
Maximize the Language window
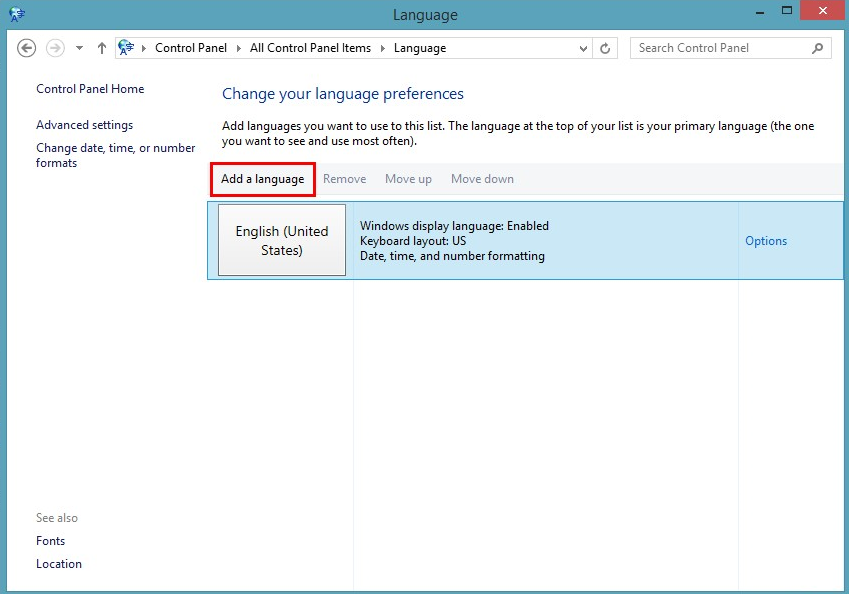[x=787, y=10]
